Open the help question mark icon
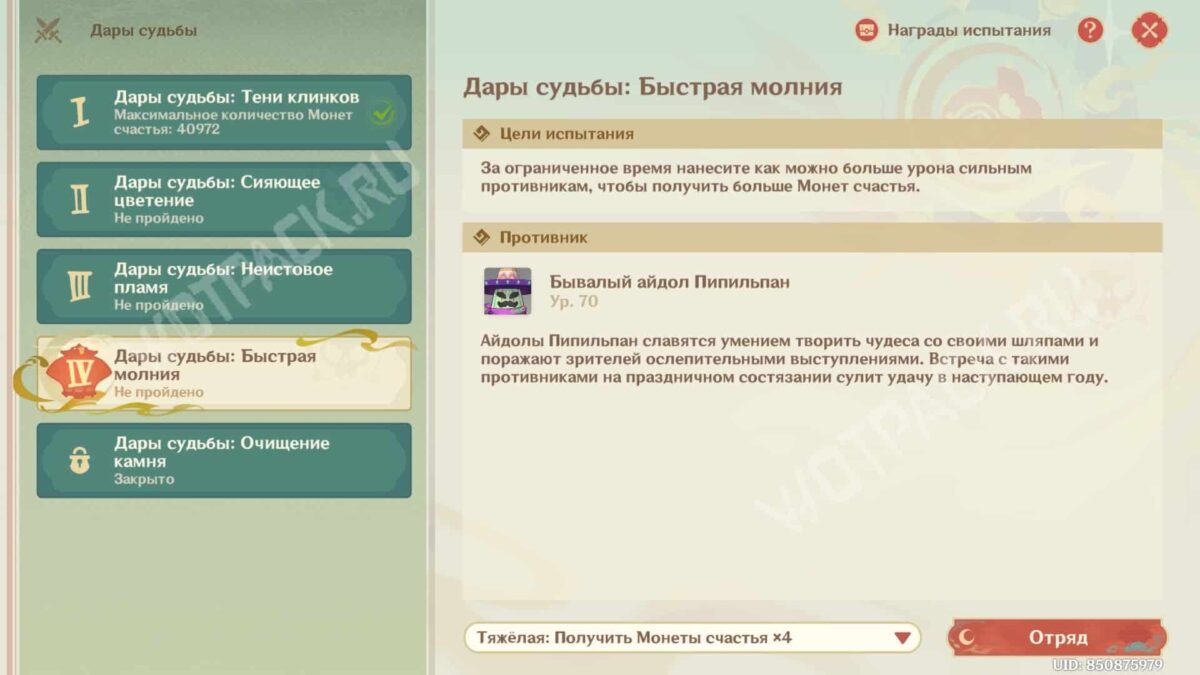1200x675 pixels. click(x=1090, y=30)
